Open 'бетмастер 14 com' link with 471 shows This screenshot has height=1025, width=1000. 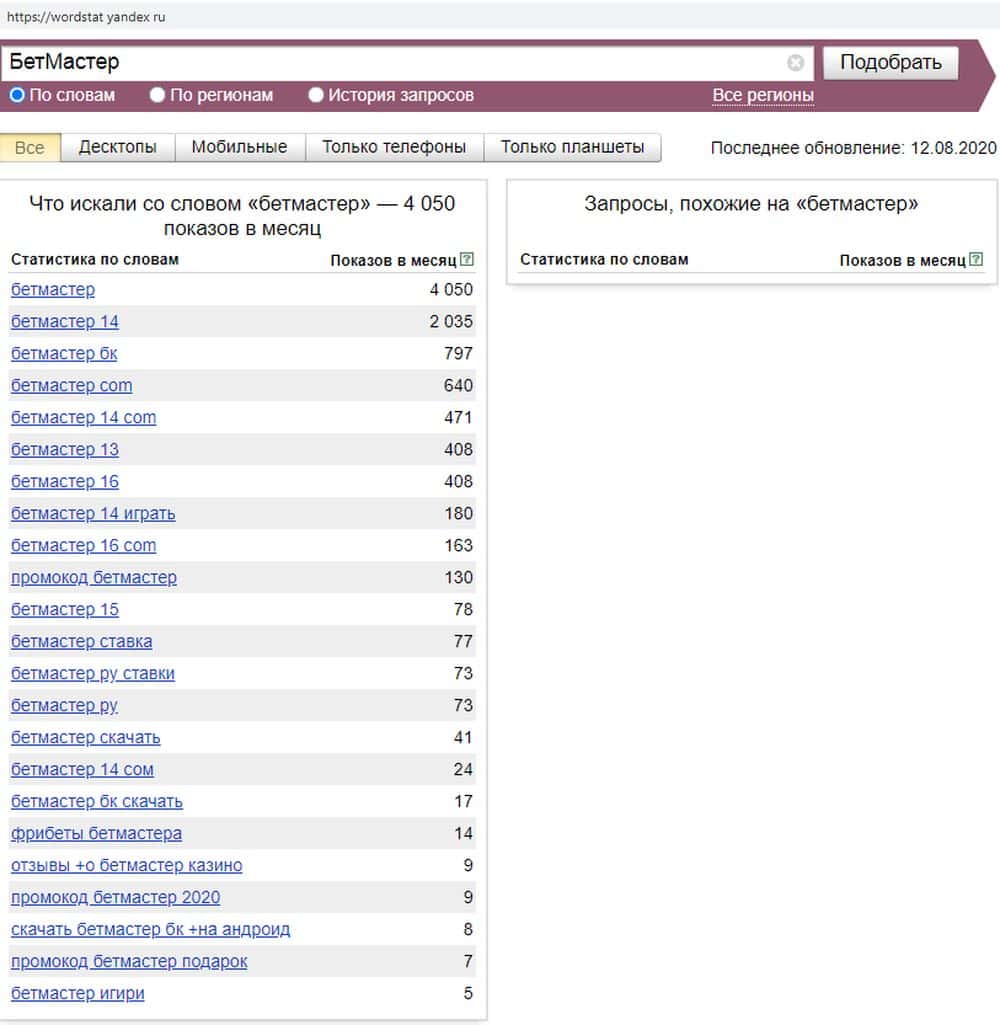[x=84, y=418]
